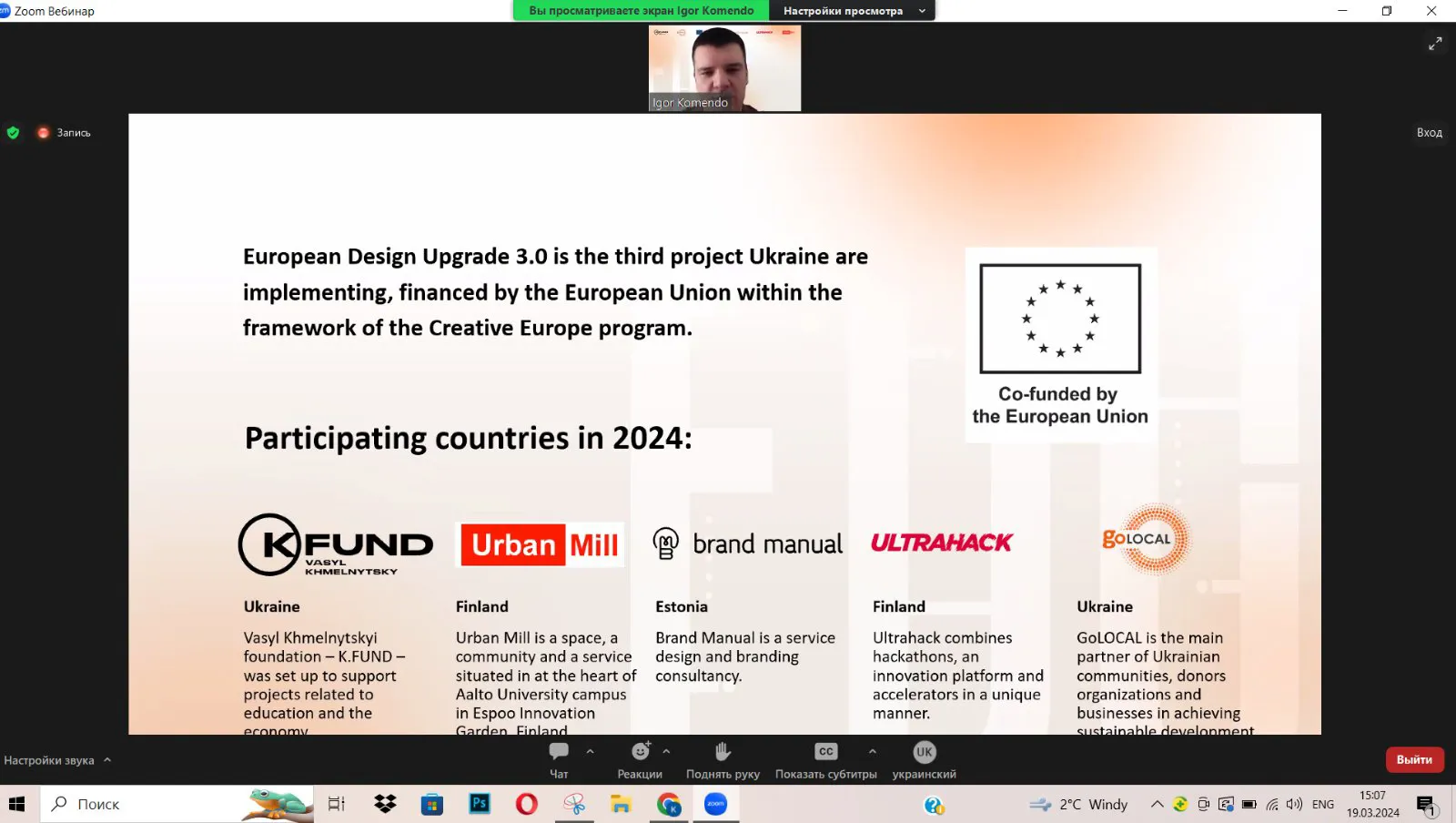The width and height of the screenshot is (1456, 823).
Task: Switch to Zoom taskbar icon
Action: [716, 804]
